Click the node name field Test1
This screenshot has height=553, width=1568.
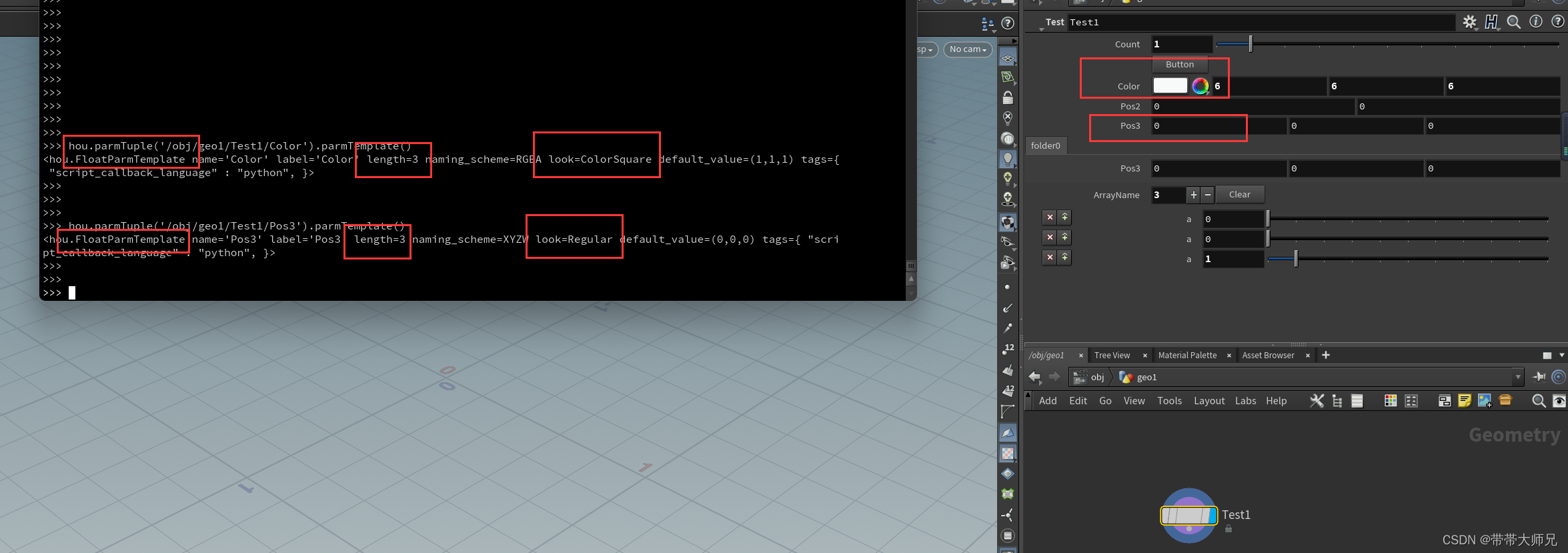(1261, 23)
